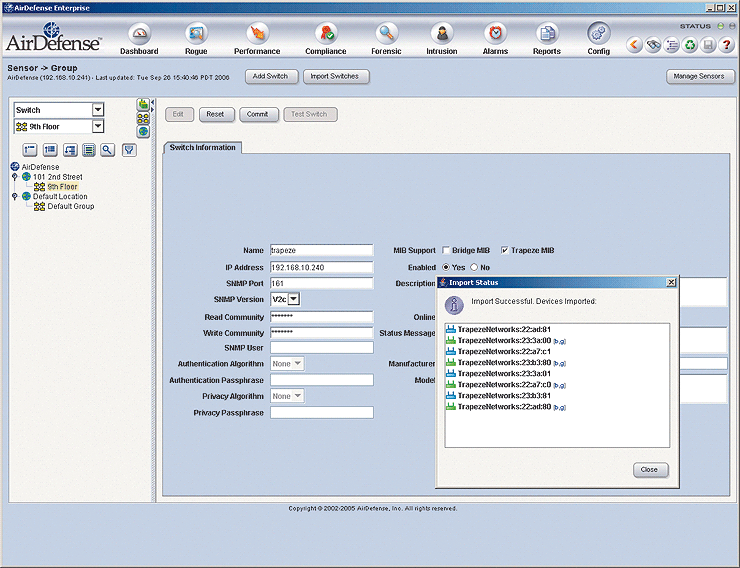The width and height of the screenshot is (740, 568).
Task: Click the floppy disk save icon
Action: (x=708, y=45)
